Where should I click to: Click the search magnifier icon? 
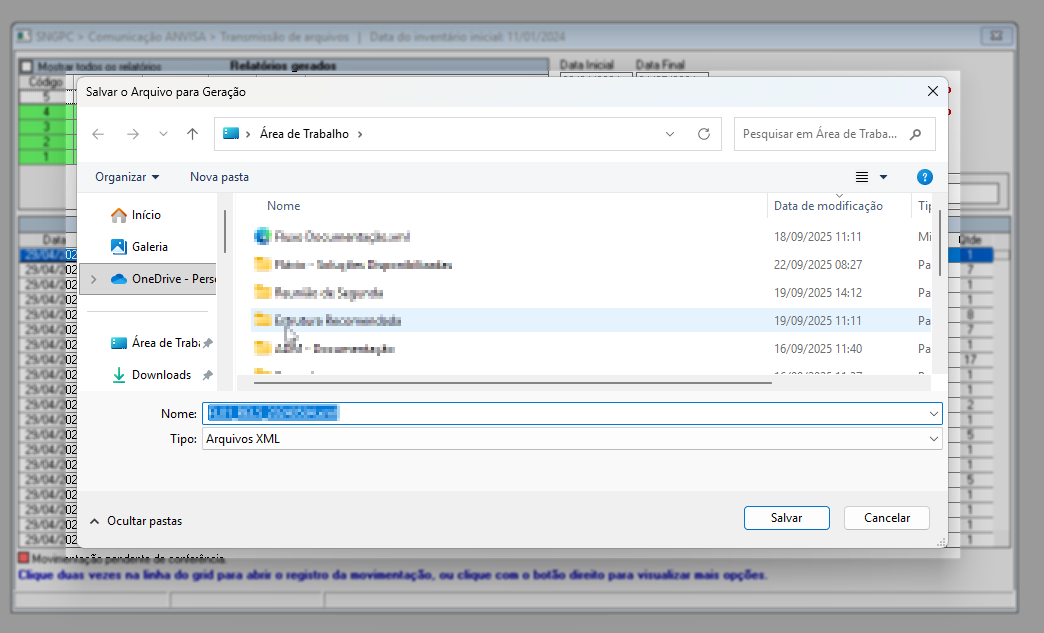[916, 134]
